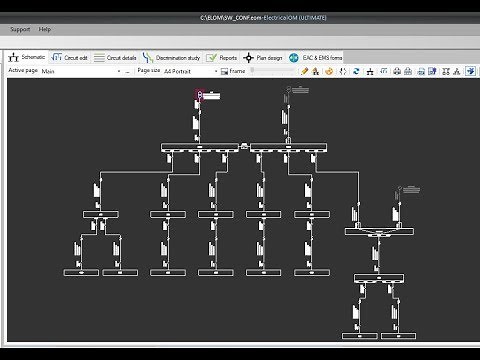The height and width of the screenshot is (360, 480).
Task: Click the black network tree toolbar icon
Action: coord(370,71)
